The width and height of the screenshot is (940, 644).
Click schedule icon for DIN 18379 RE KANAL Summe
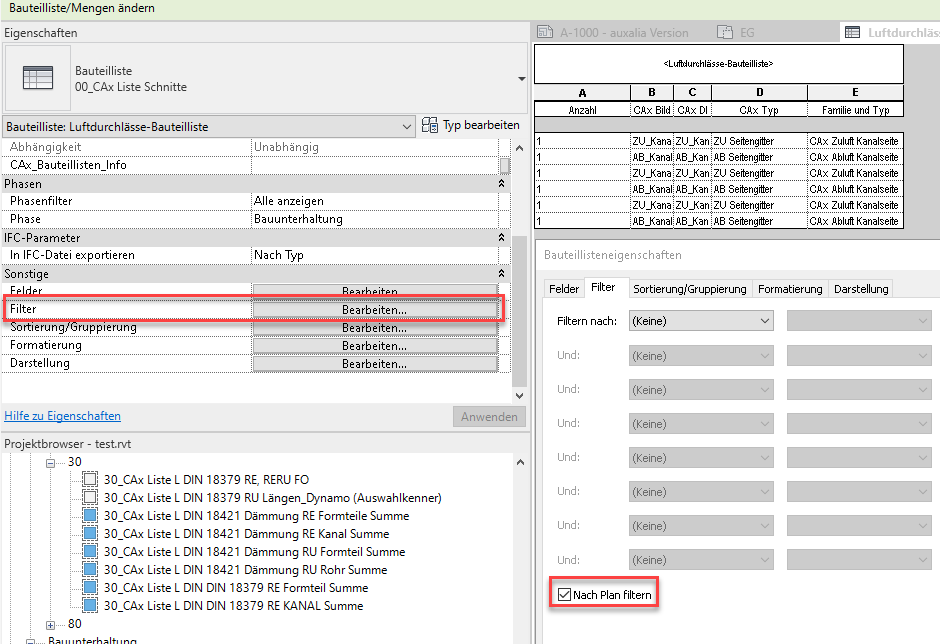click(x=91, y=606)
